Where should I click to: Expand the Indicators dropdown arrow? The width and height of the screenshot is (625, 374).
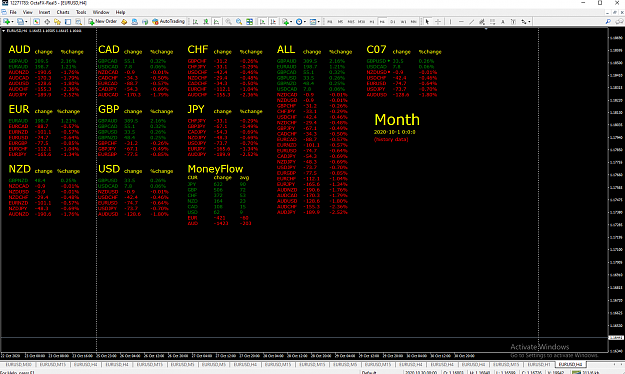coord(291,22)
